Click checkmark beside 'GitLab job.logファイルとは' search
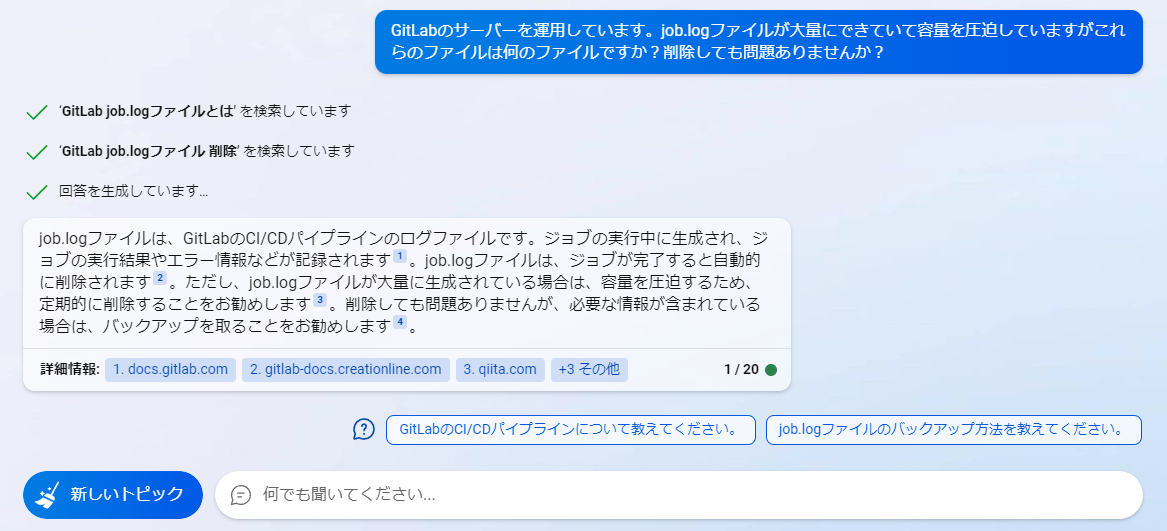The image size is (1167, 531). 36,112
